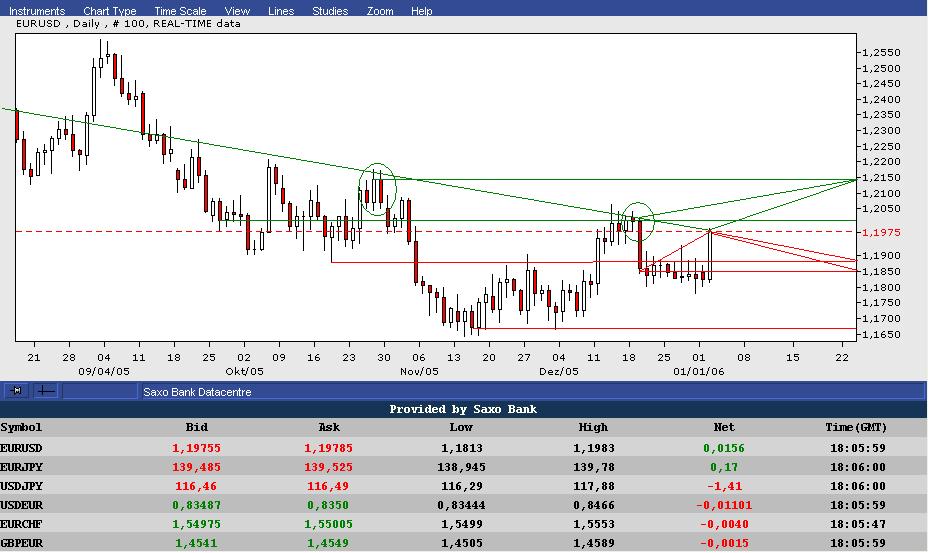Open the View menu
This screenshot has height=553, width=929.
coord(237,11)
